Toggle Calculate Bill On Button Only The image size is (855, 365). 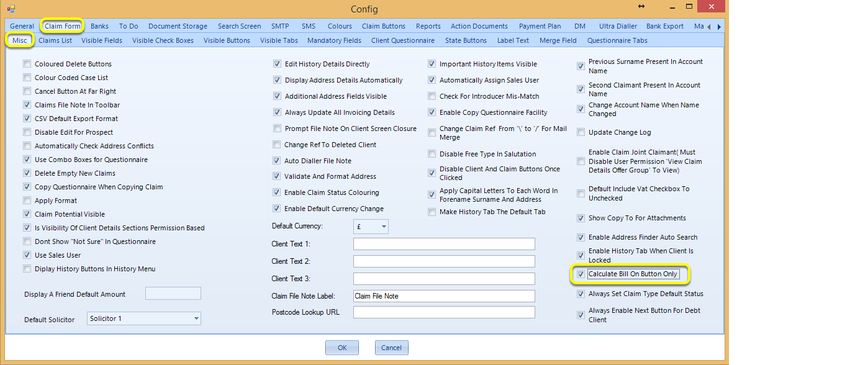[x=581, y=274]
